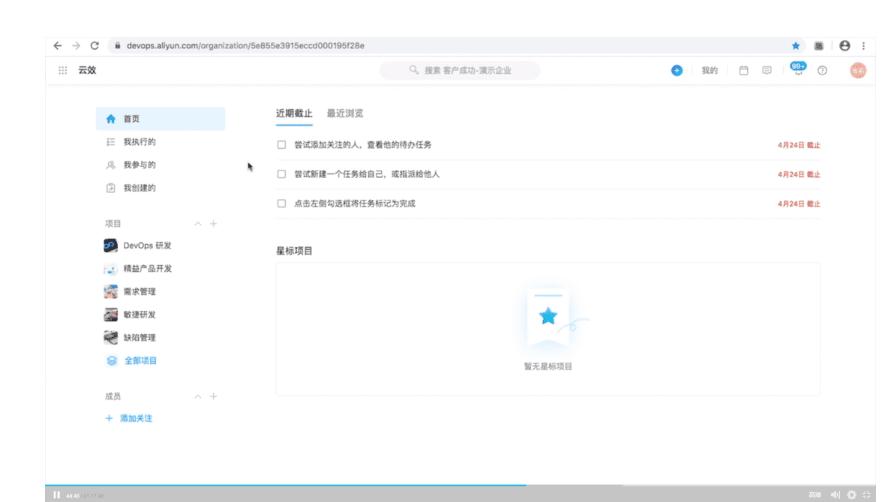
Task: Open the 精益产品开发 project name
Action: pyautogui.click(x=148, y=269)
